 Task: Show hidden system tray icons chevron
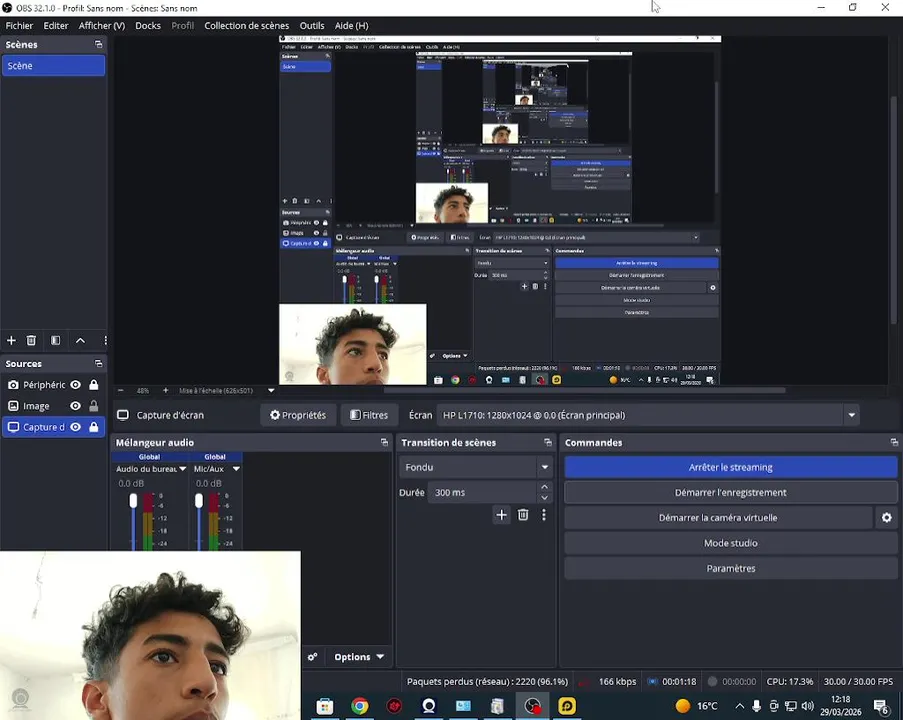(740, 706)
